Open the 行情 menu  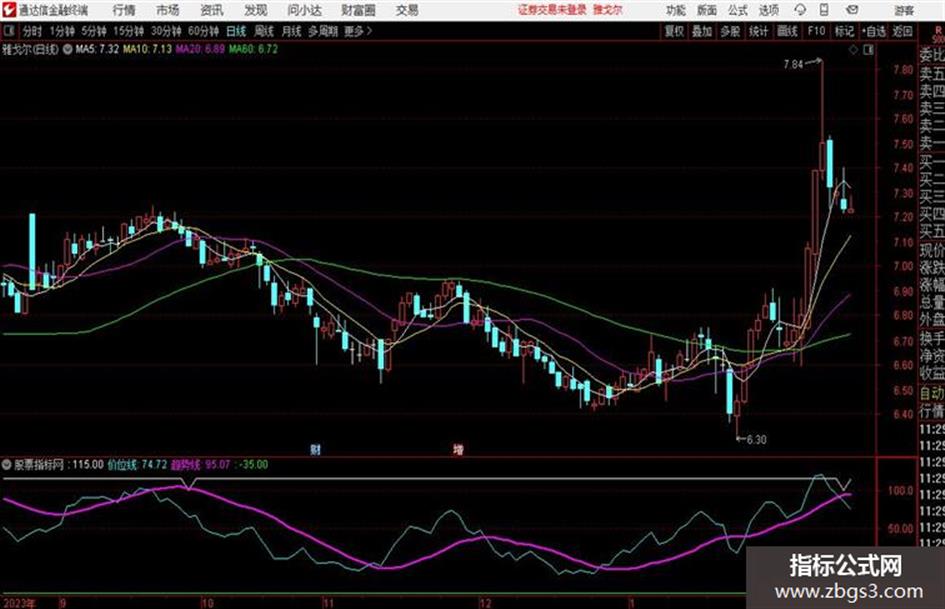[124, 10]
